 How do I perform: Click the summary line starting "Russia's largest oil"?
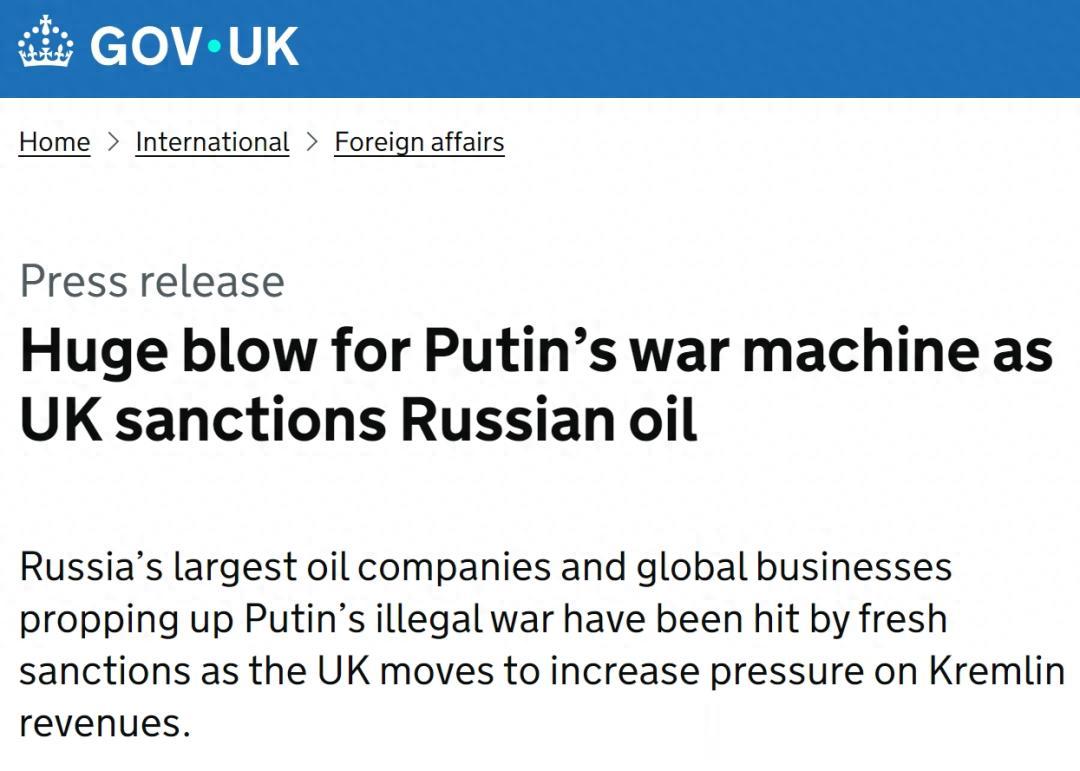pyautogui.click(x=484, y=567)
